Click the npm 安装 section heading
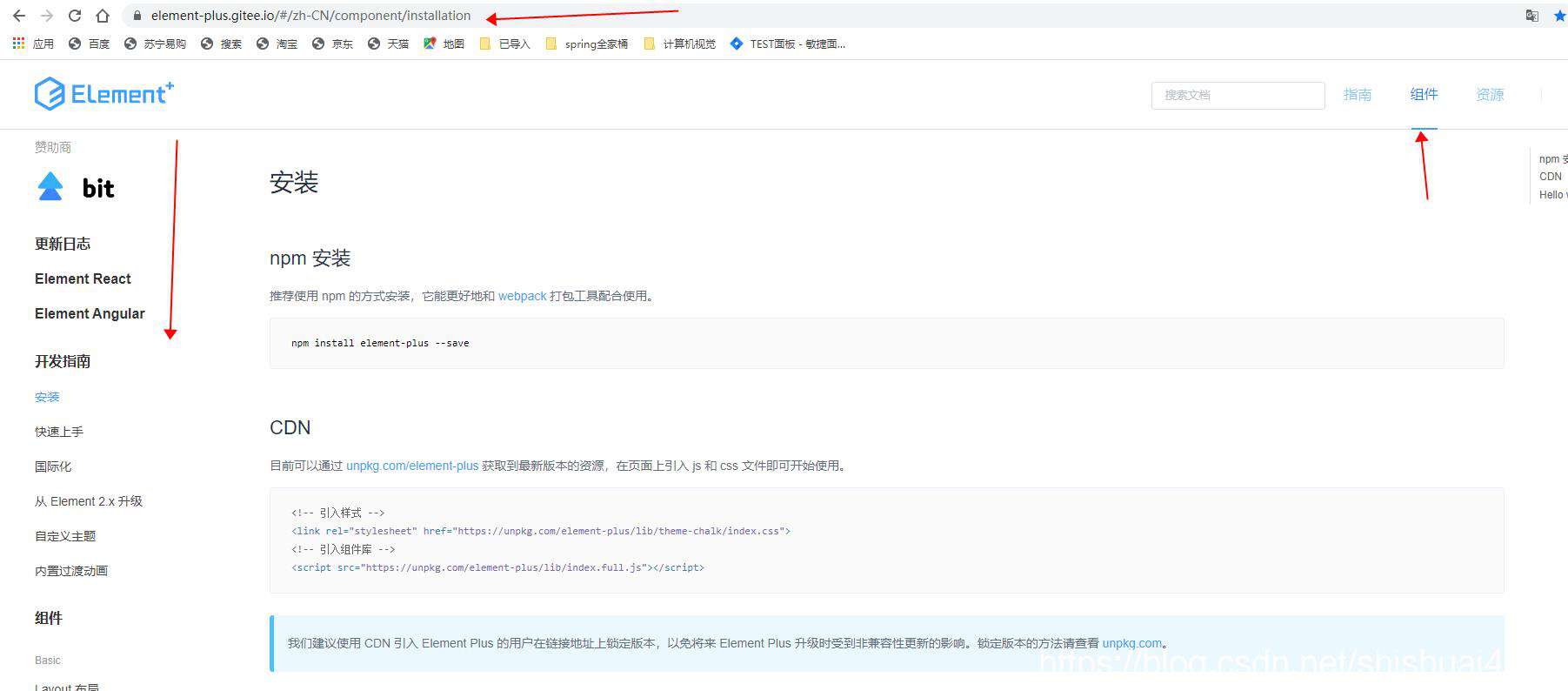Image resolution: width=1568 pixels, height=691 pixels. point(310,258)
